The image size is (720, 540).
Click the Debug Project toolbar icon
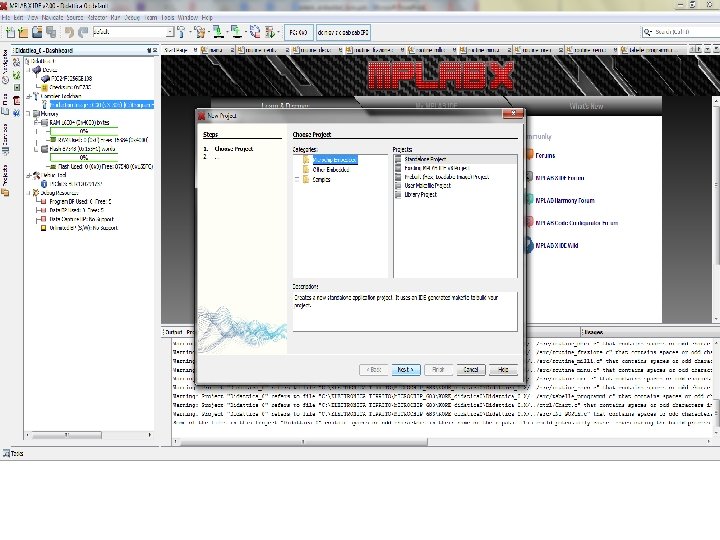pos(270,32)
